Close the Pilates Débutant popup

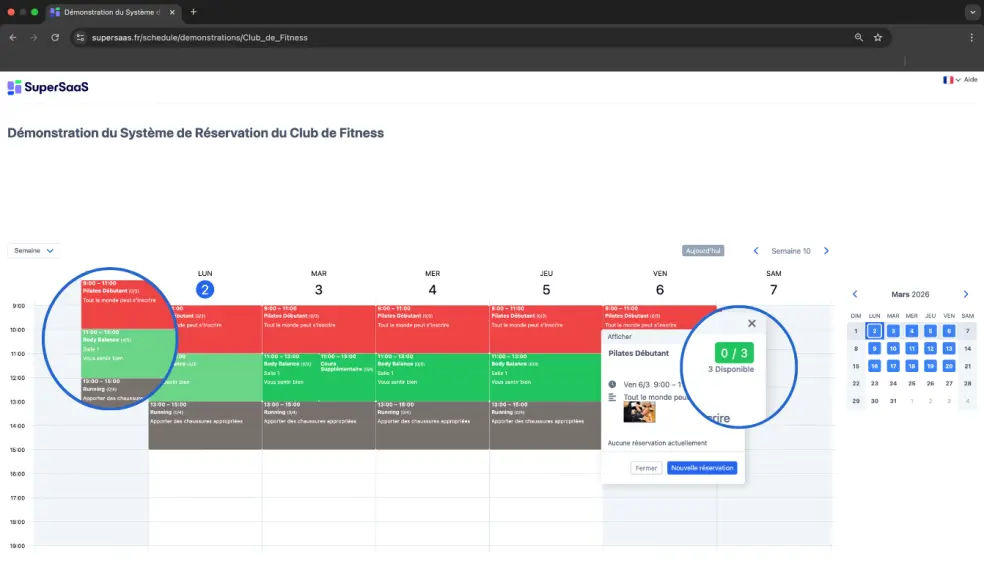752,323
